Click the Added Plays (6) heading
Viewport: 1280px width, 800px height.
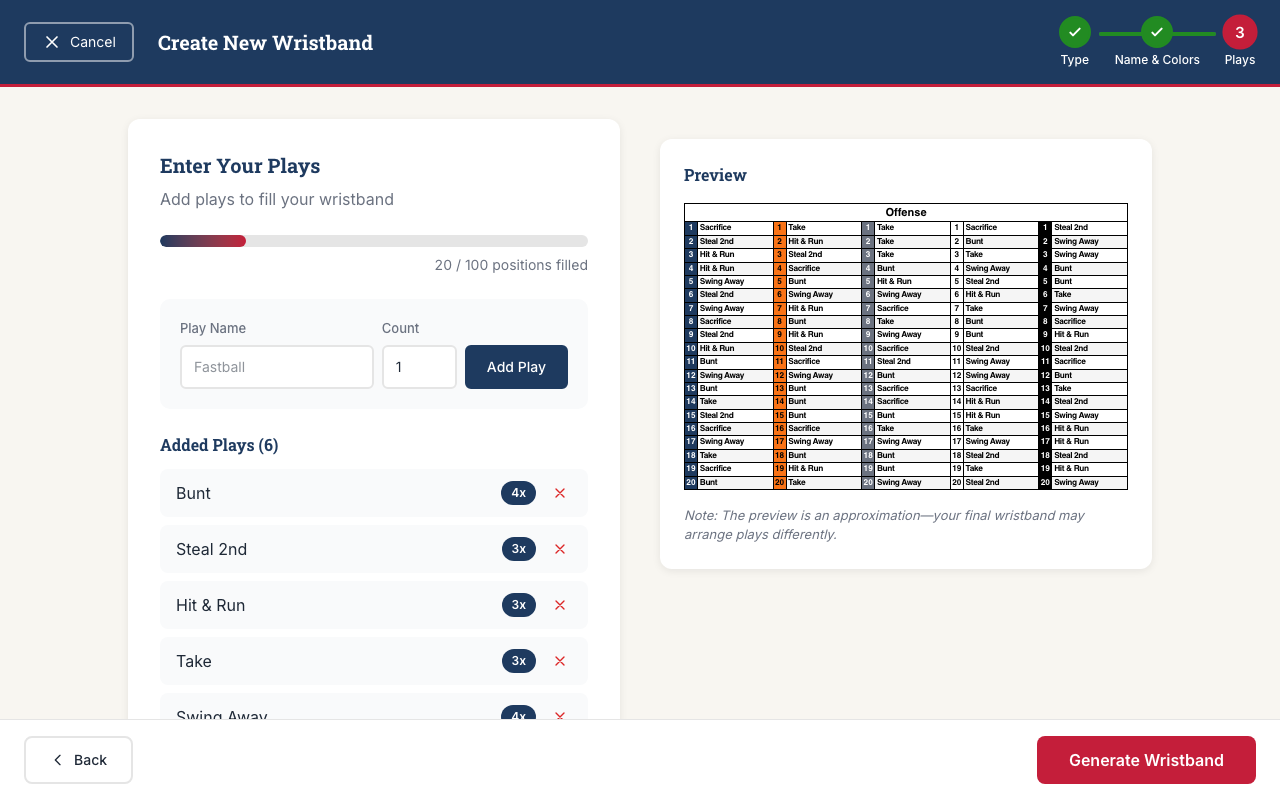pyautogui.click(x=219, y=445)
